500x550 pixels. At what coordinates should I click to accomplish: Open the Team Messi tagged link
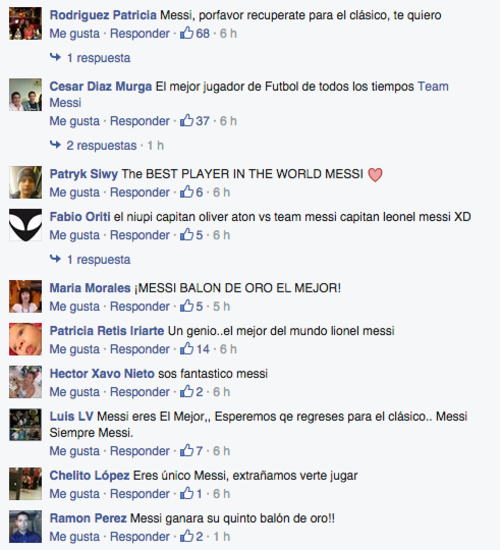tap(249, 94)
